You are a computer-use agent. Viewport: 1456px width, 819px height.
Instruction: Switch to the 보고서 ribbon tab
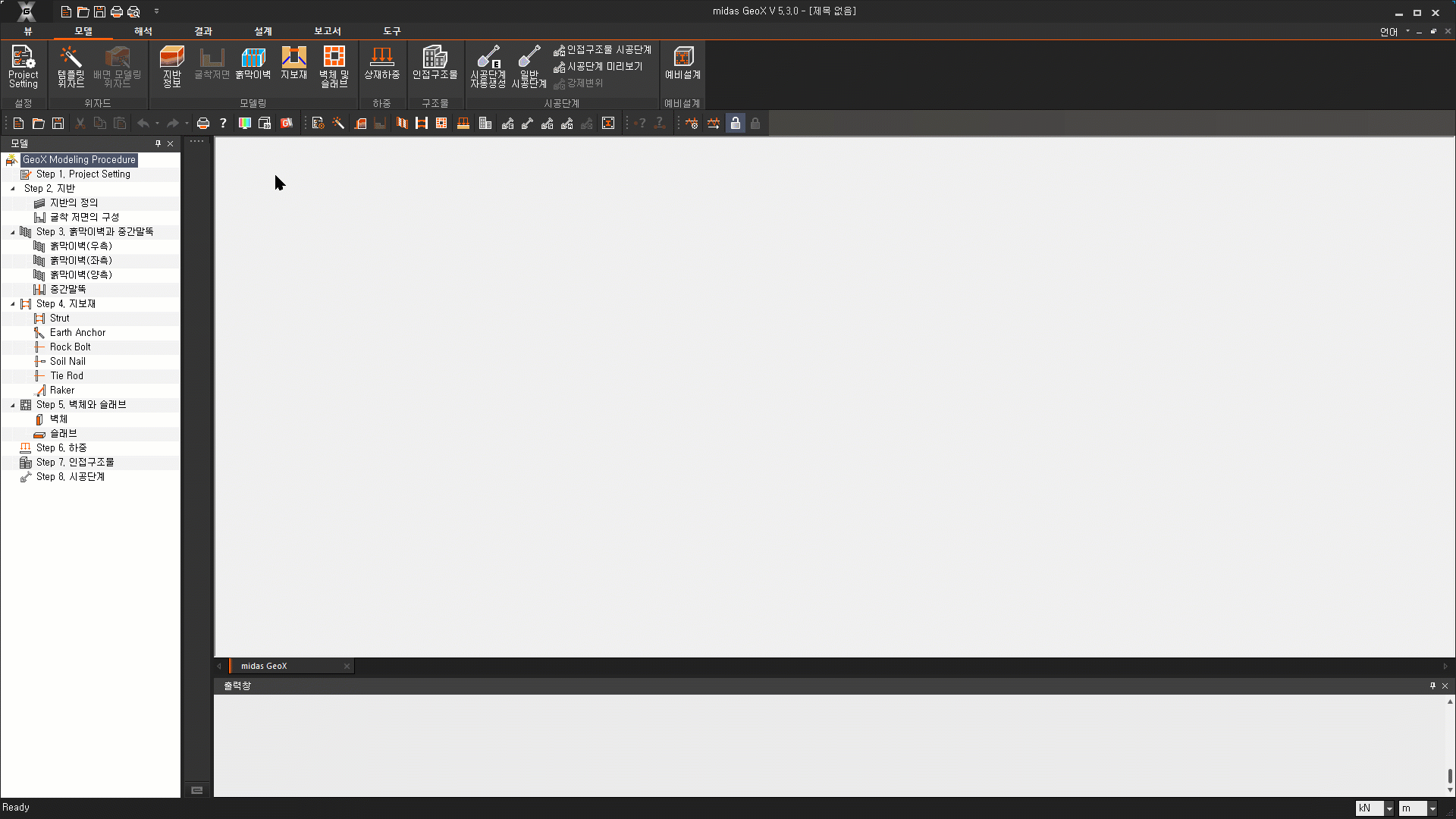[x=328, y=31]
